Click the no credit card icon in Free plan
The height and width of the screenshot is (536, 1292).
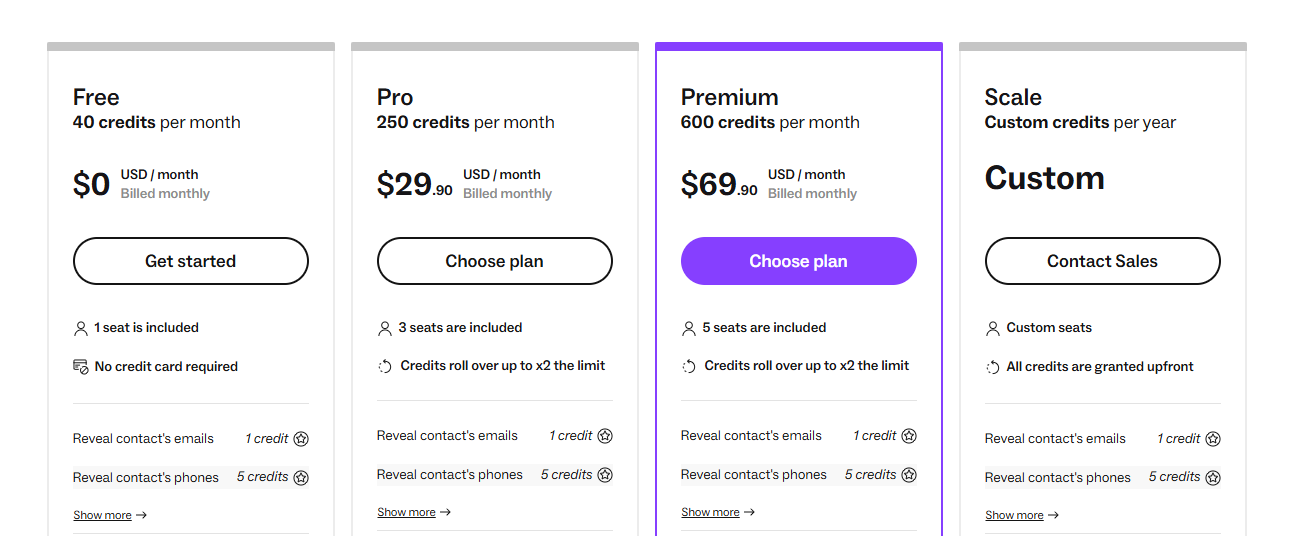[81, 367]
